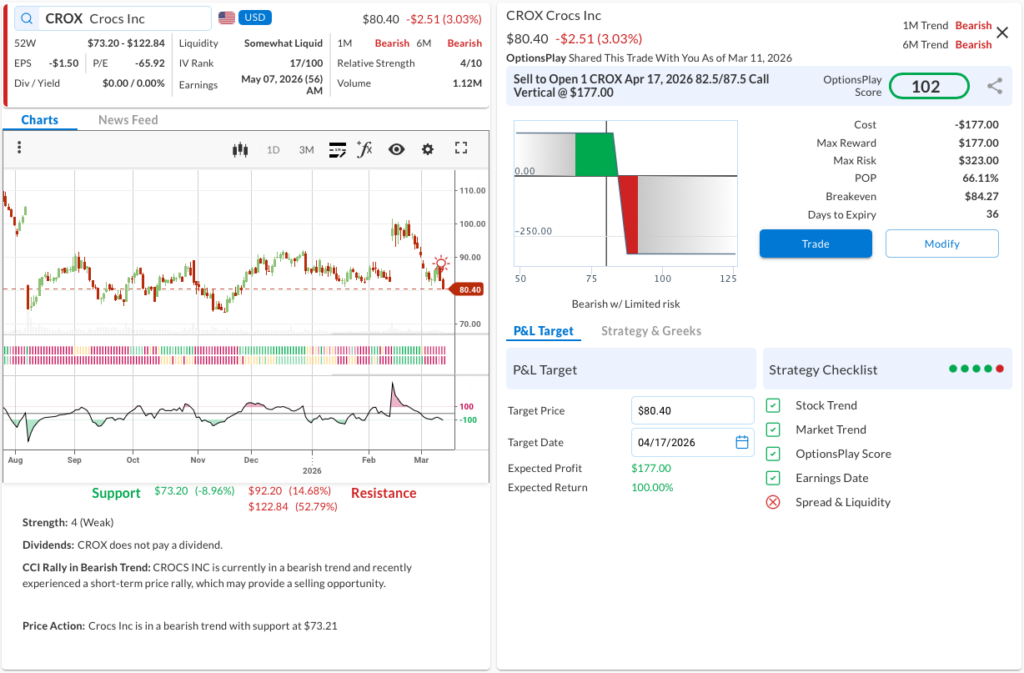
Task: Open the 3M time range dropdown
Action: tap(306, 150)
